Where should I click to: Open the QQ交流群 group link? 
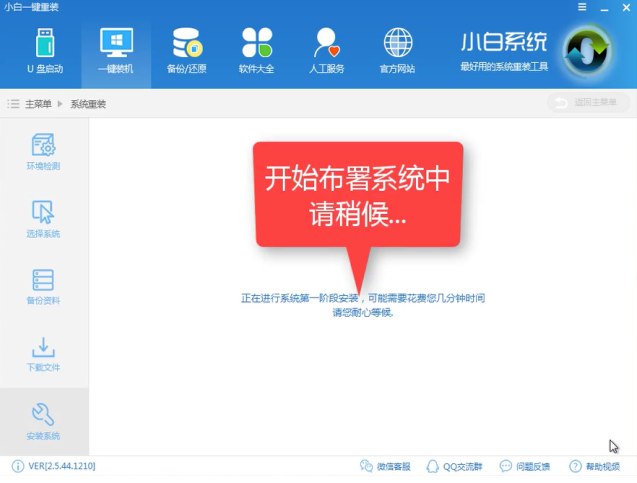[x=454, y=466]
